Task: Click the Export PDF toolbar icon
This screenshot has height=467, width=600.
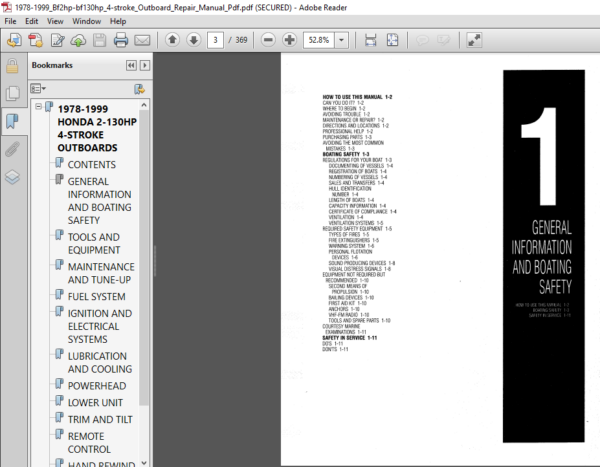Action: point(14,40)
